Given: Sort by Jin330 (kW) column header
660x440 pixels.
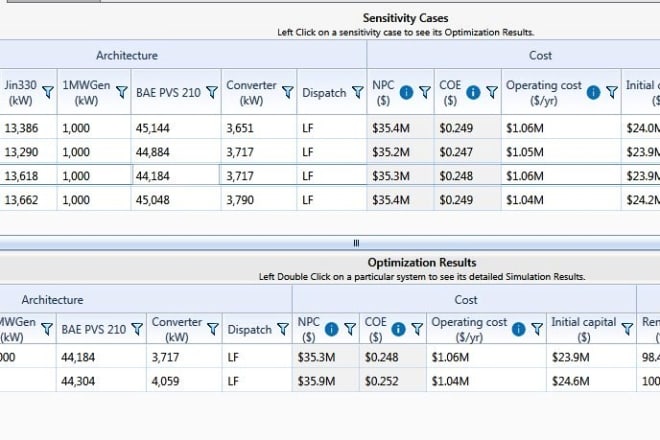Looking at the screenshot, I should [x=20, y=92].
